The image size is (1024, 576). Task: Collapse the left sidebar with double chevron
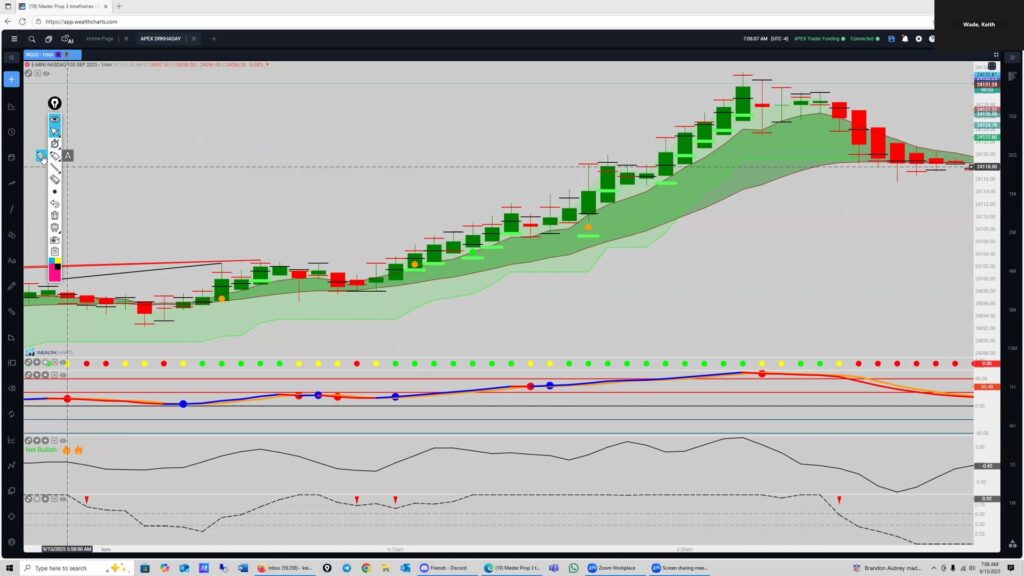tap(11, 58)
